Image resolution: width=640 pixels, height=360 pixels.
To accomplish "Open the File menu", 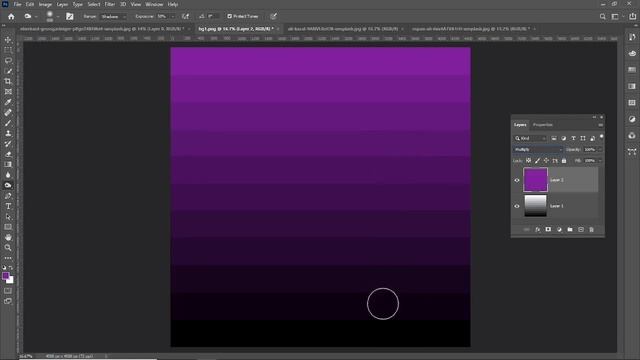I will click(x=17, y=4).
